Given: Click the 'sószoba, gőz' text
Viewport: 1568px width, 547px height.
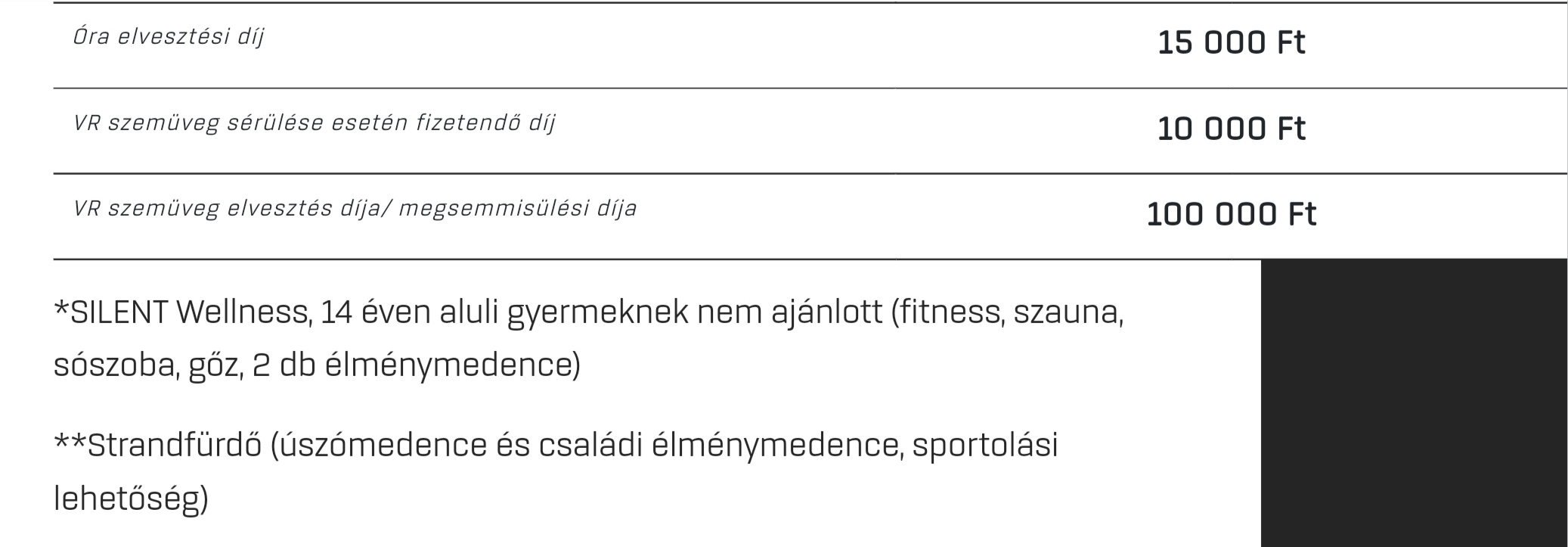Looking at the screenshot, I should (x=148, y=366).
